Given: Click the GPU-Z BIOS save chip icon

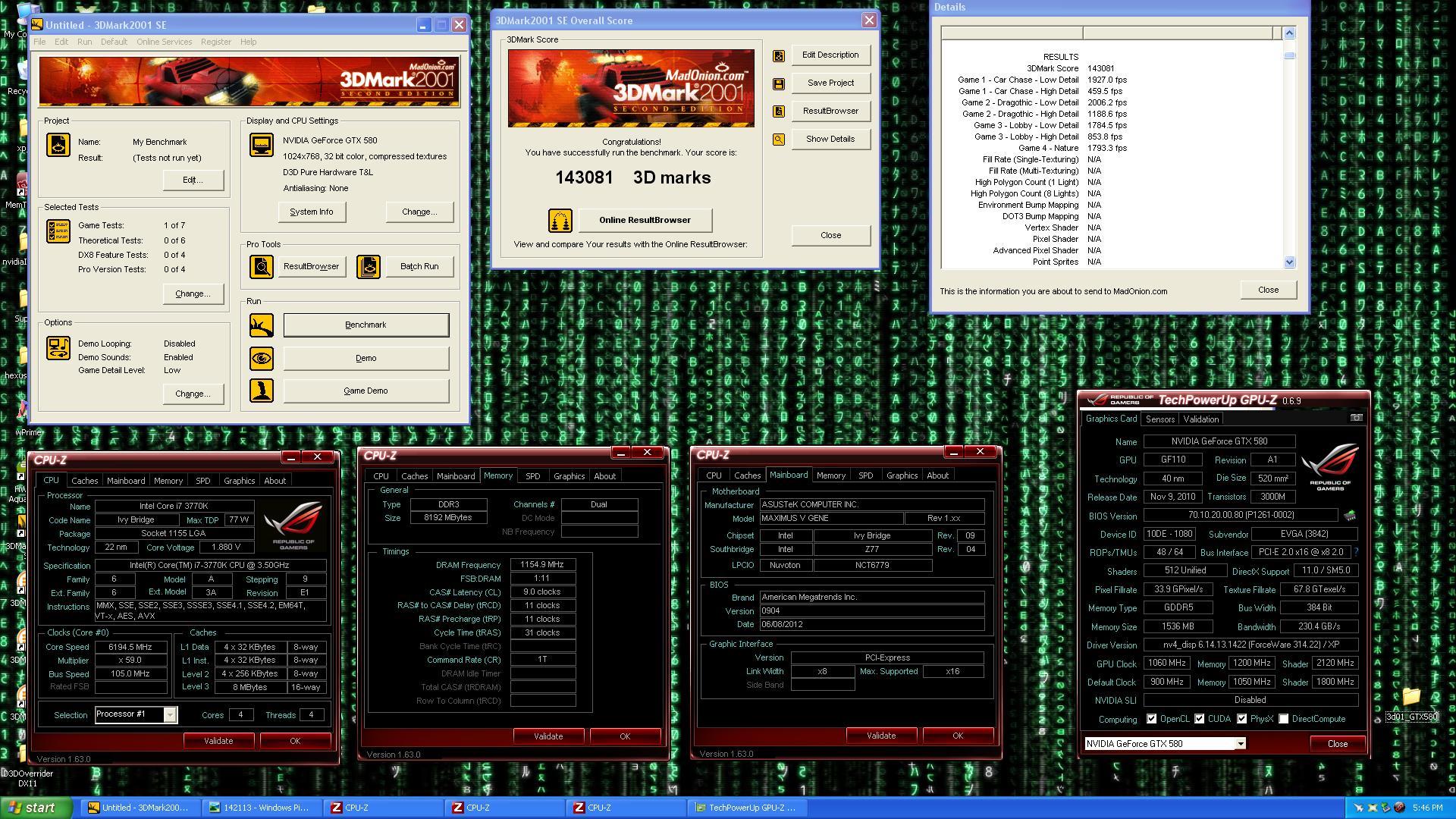Looking at the screenshot, I should (x=1350, y=516).
